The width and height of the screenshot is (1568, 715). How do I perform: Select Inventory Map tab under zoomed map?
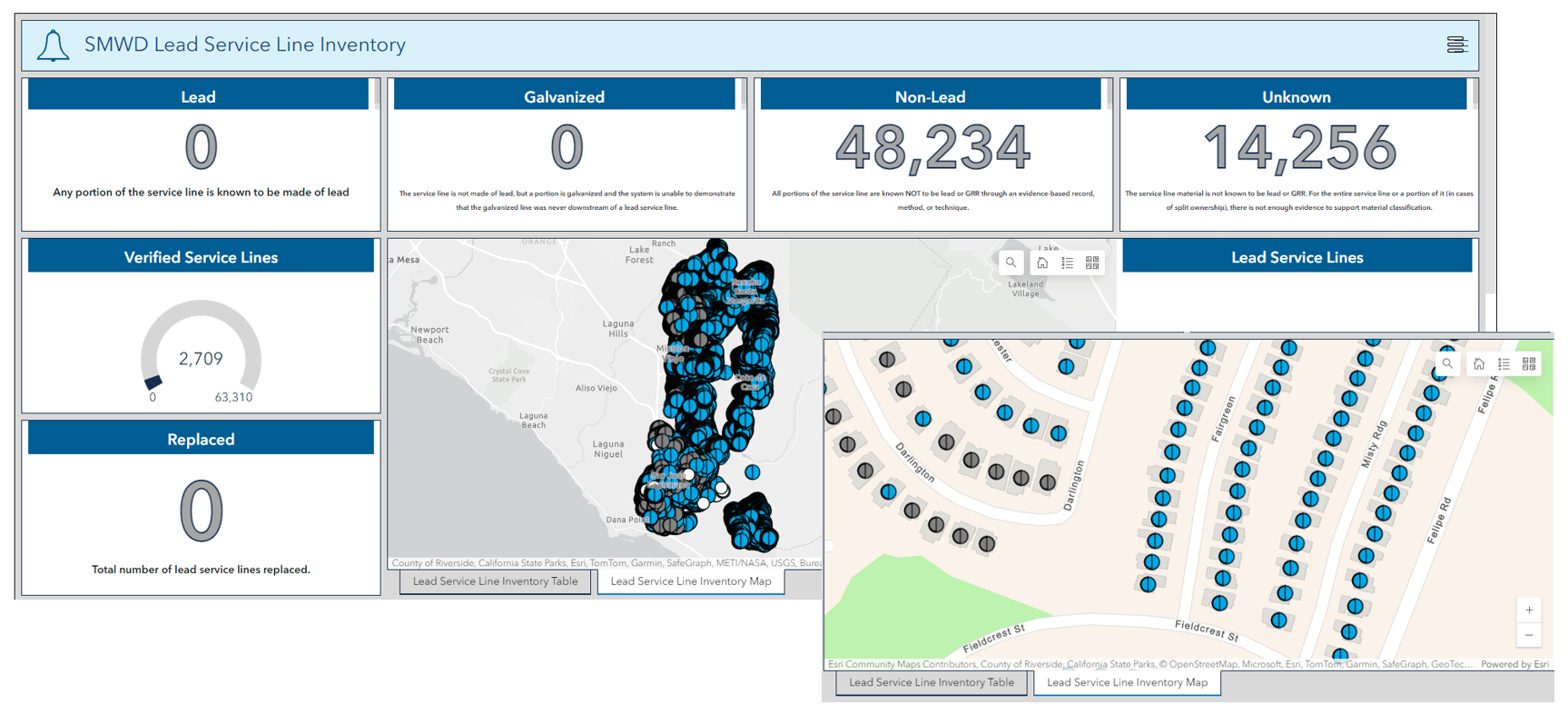pyautogui.click(x=1127, y=682)
